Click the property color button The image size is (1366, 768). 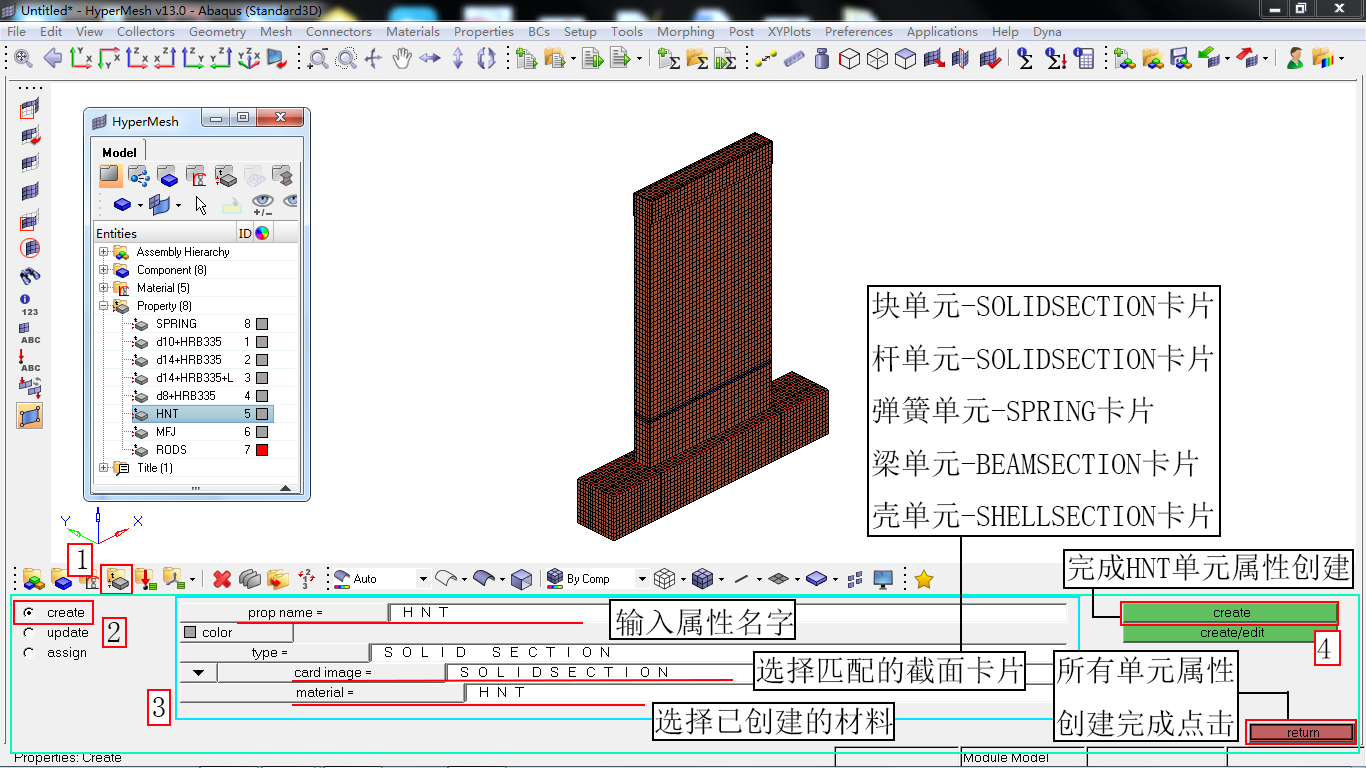coord(236,632)
